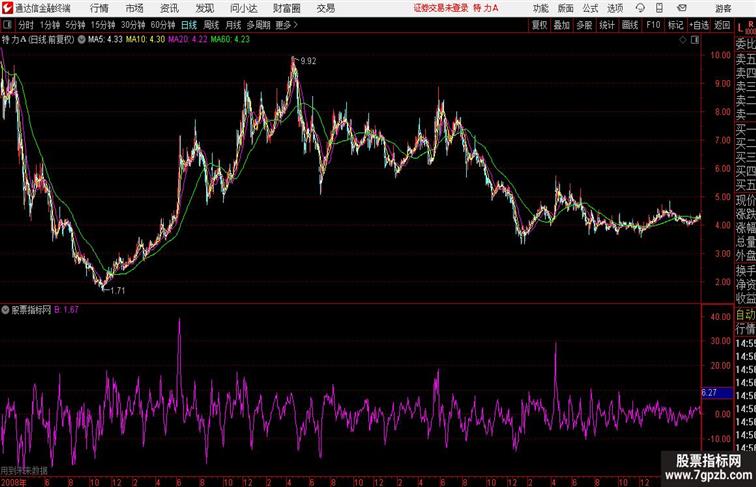Select the 日线 daily chart tab
Viewport: 756px width, 487px height.
point(189,25)
